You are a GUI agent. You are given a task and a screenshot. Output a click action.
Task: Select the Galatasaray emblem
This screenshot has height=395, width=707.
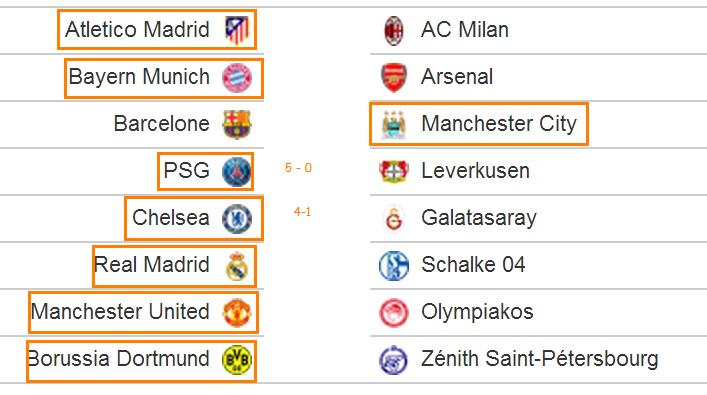(x=394, y=219)
